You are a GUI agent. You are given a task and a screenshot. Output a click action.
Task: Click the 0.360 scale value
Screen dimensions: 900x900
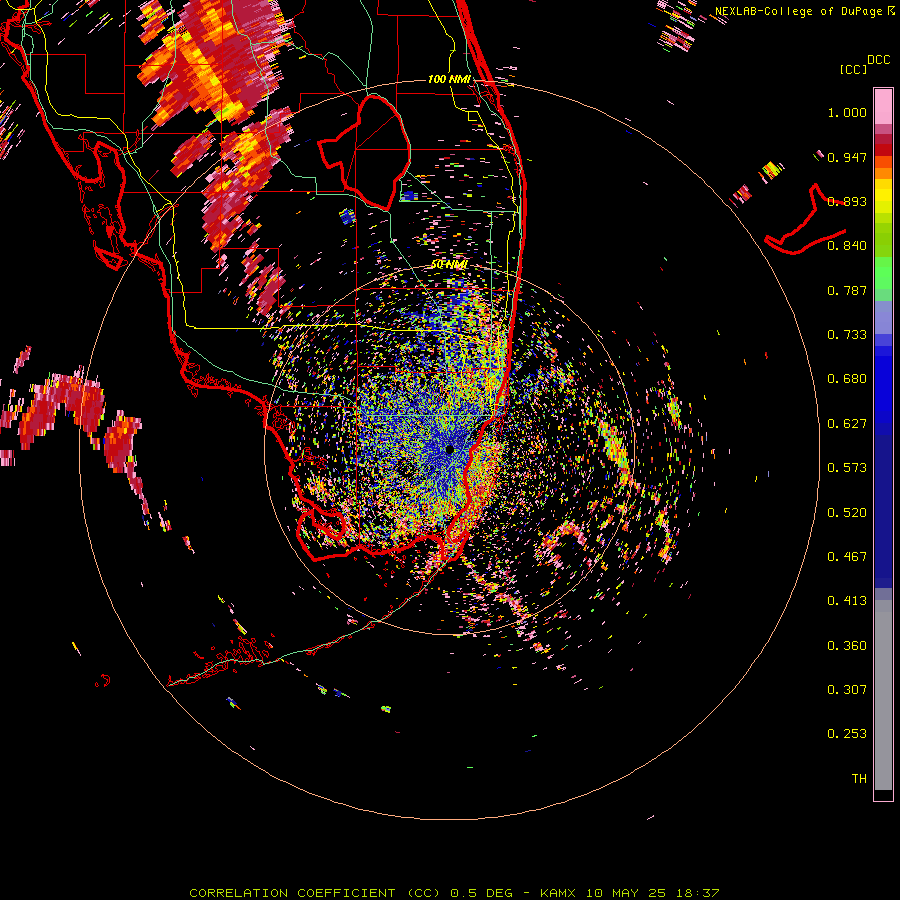tap(847, 646)
